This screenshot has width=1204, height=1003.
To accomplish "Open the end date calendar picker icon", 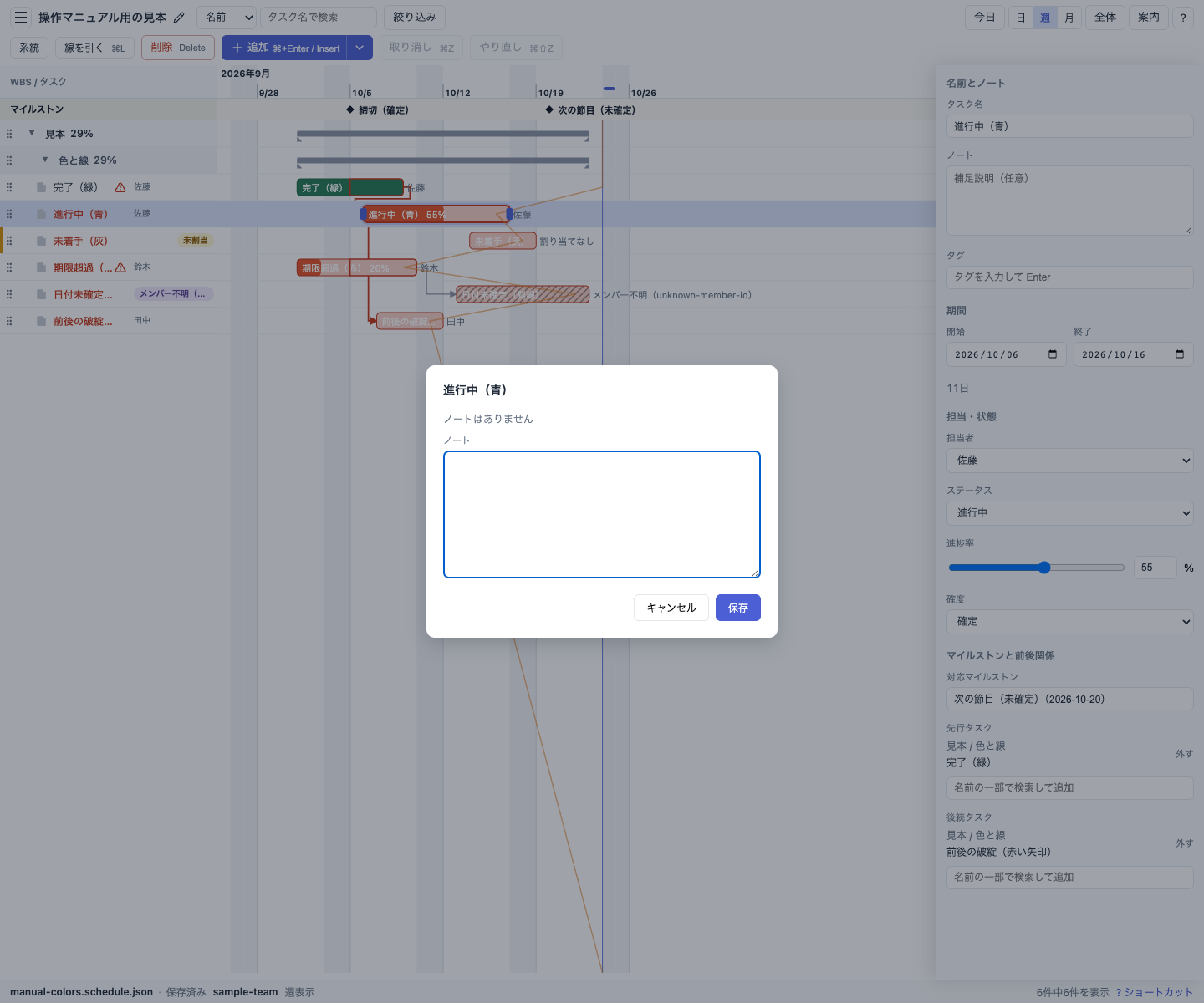I will (1180, 354).
